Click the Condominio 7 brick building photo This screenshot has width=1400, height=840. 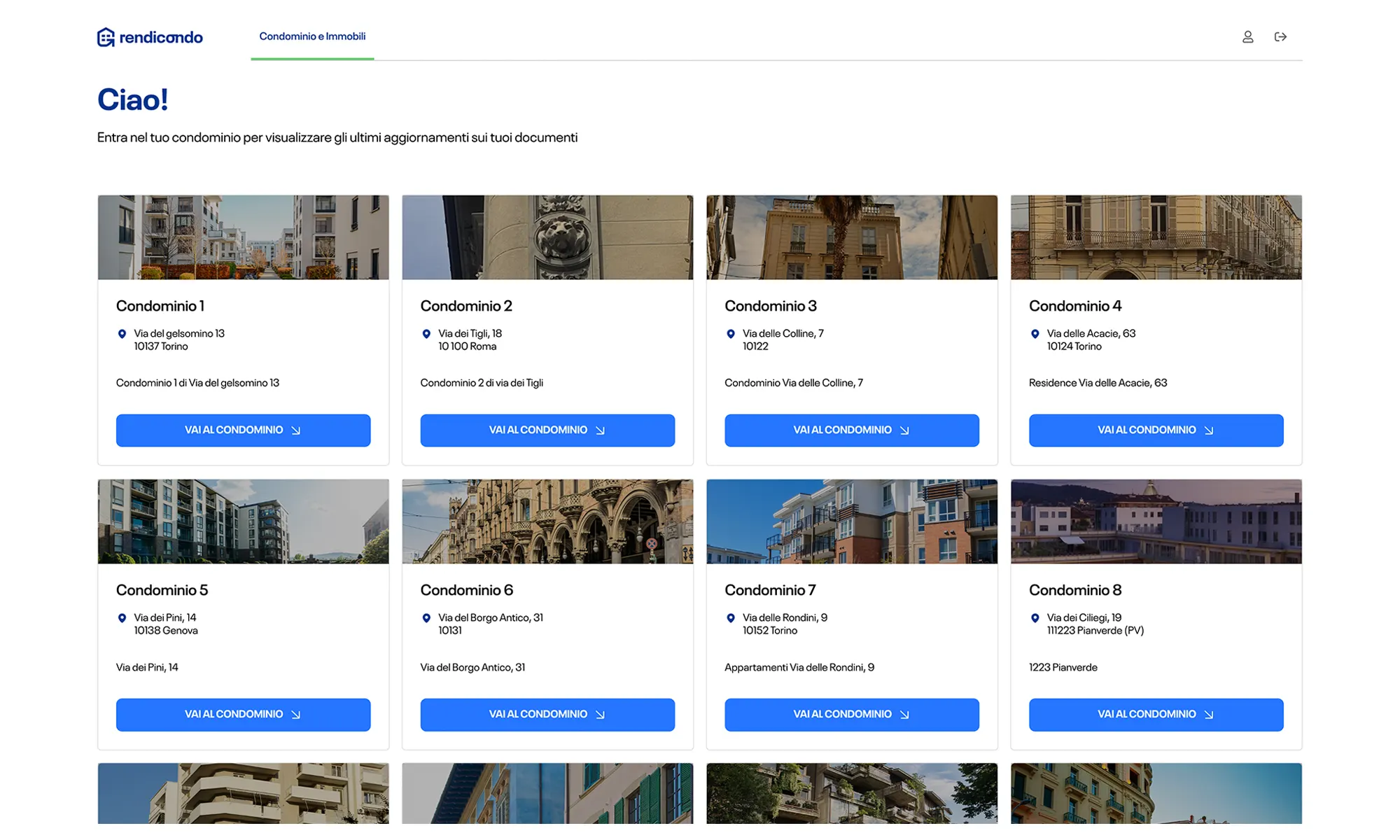pyautogui.click(x=852, y=521)
